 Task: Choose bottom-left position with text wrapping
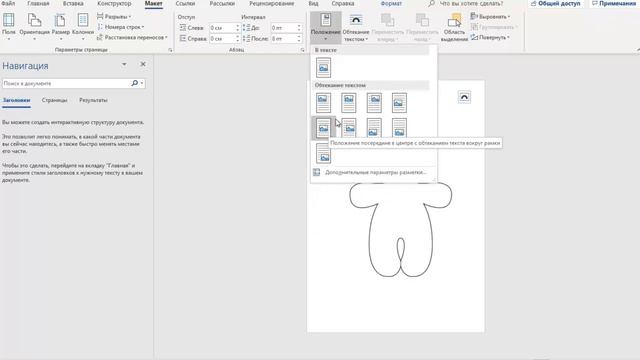tap(374, 128)
